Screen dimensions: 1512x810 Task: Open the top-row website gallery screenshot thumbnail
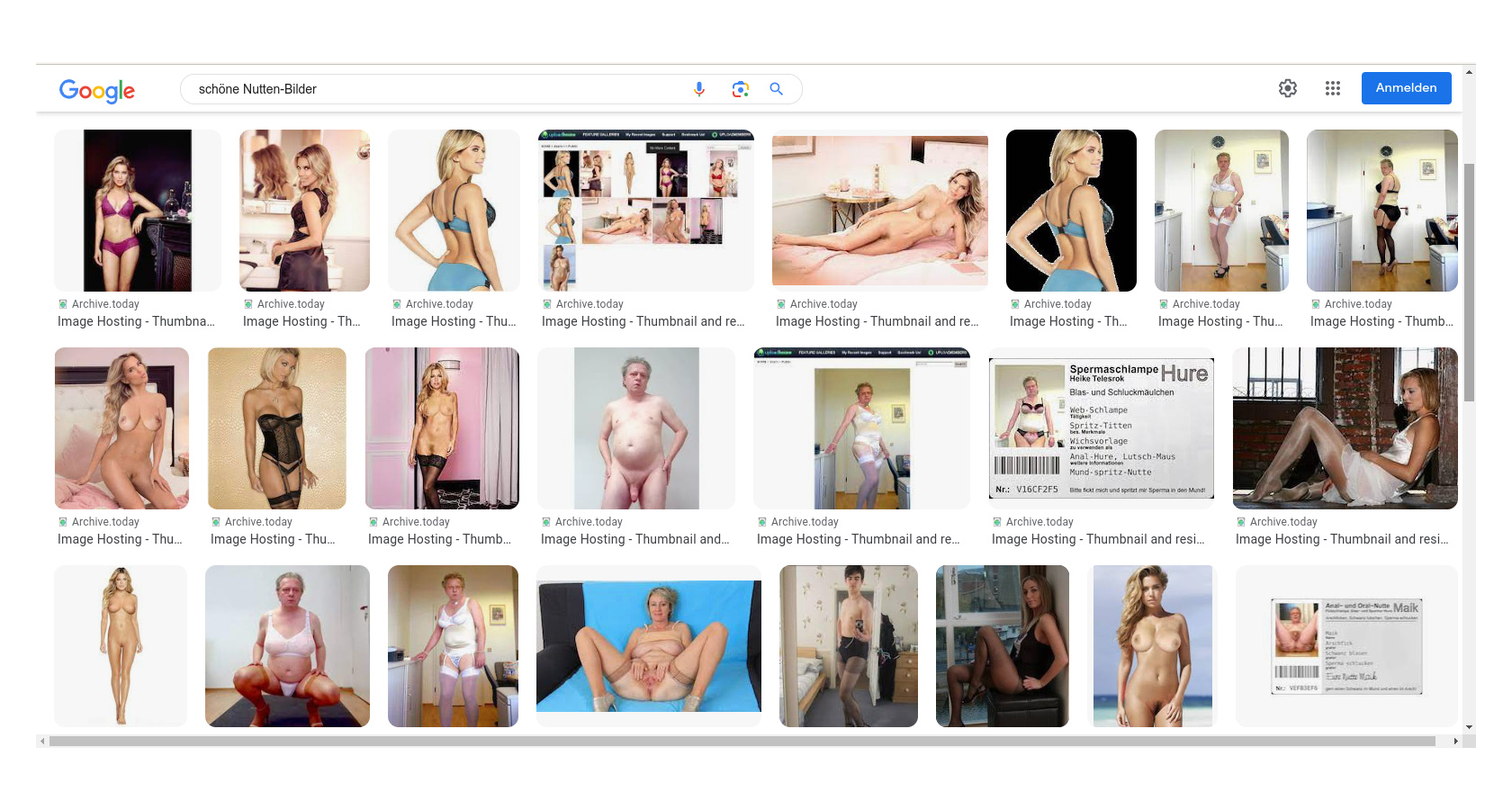645,210
